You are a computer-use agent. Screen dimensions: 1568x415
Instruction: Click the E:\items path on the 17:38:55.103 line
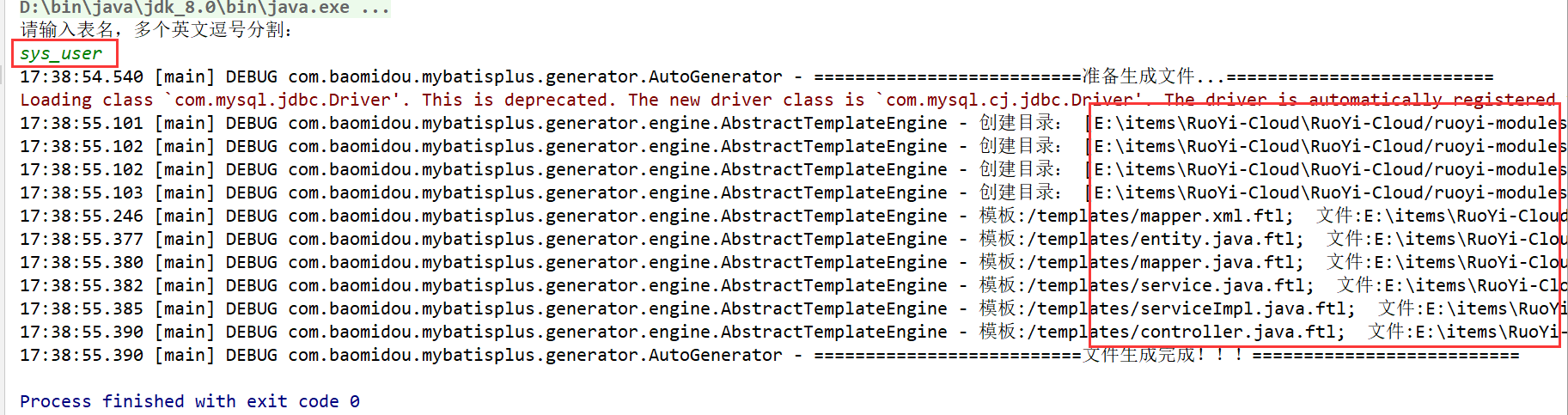[1329, 193]
